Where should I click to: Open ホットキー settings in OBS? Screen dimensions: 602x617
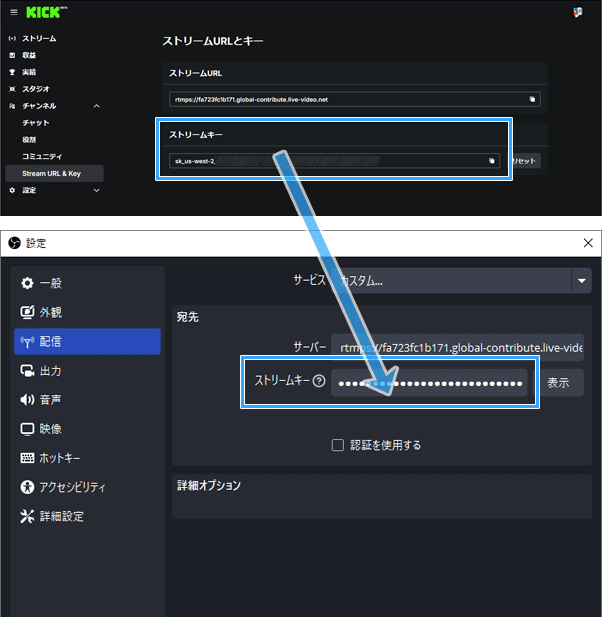pyautogui.click(x=87, y=458)
